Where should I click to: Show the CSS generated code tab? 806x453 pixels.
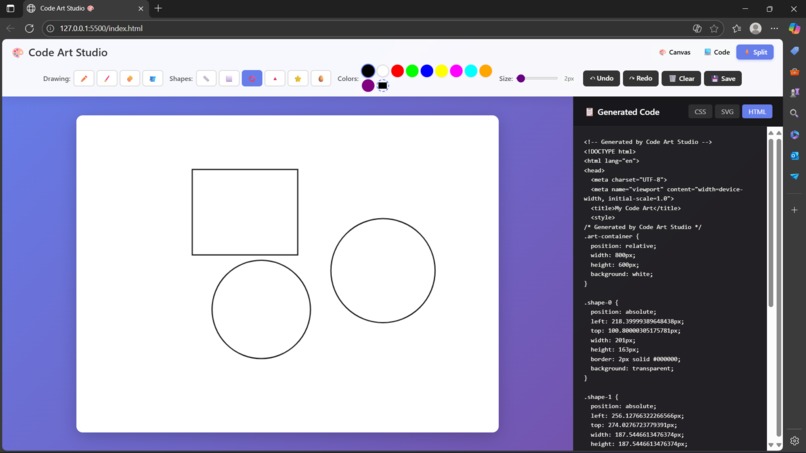click(x=700, y=112)
